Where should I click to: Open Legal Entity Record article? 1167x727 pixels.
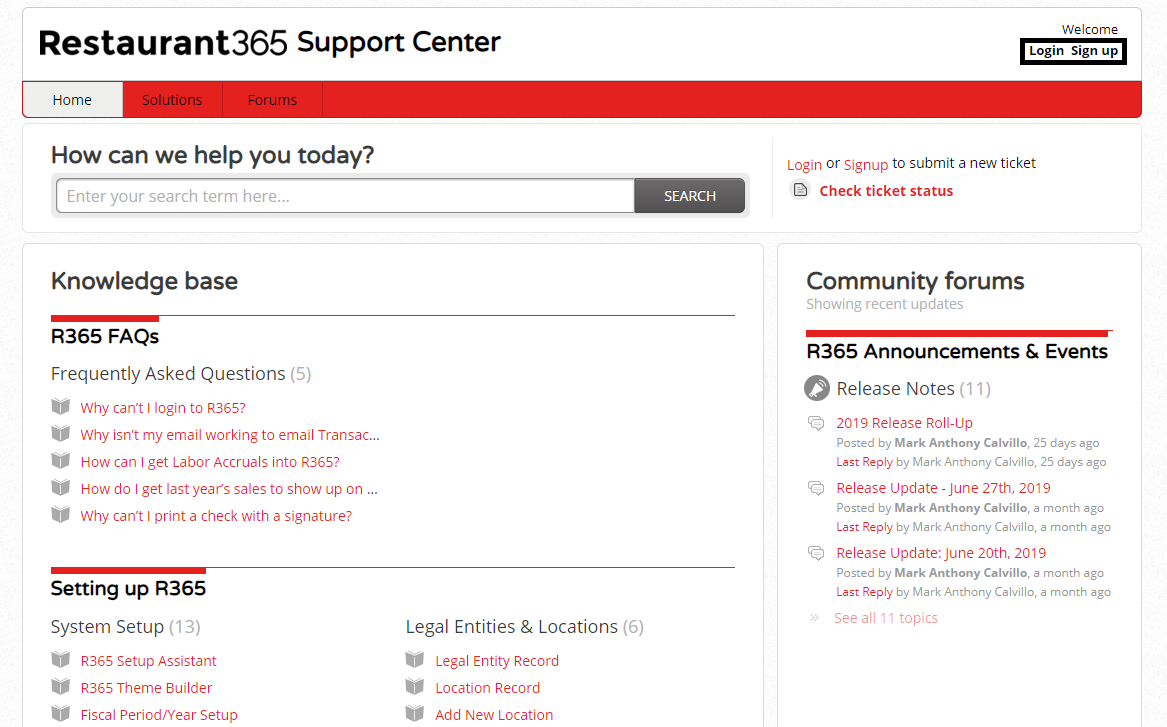pyautogui.click(x=496, y=661)
